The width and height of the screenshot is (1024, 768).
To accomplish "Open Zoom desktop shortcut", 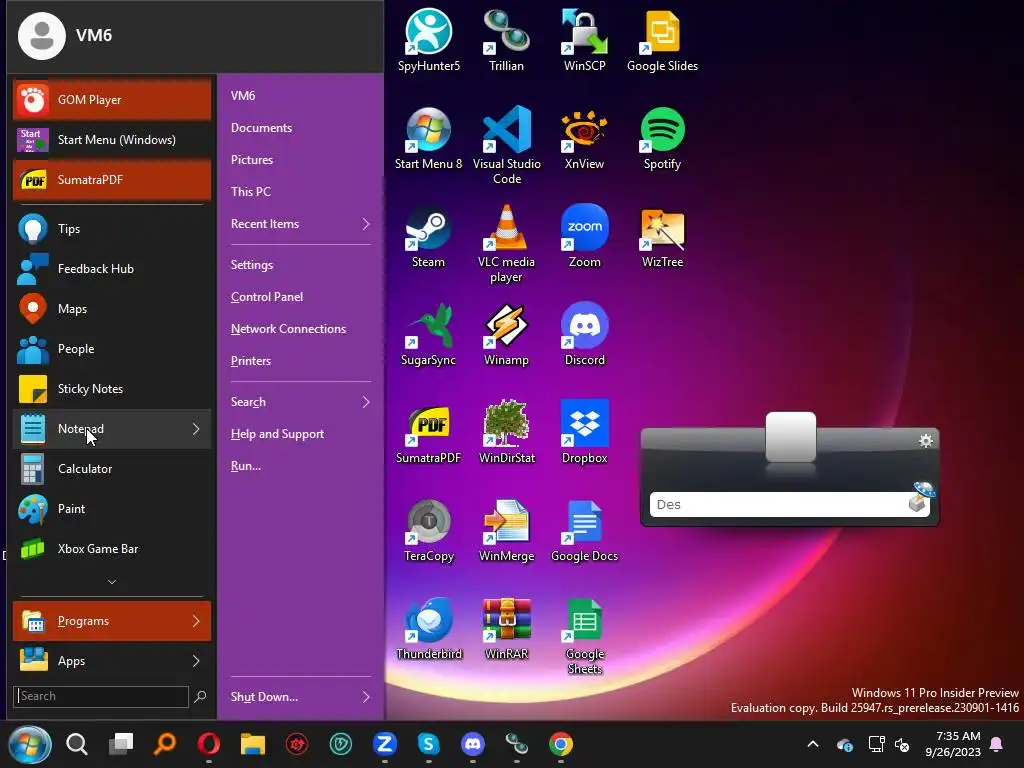I will (584, 236).
